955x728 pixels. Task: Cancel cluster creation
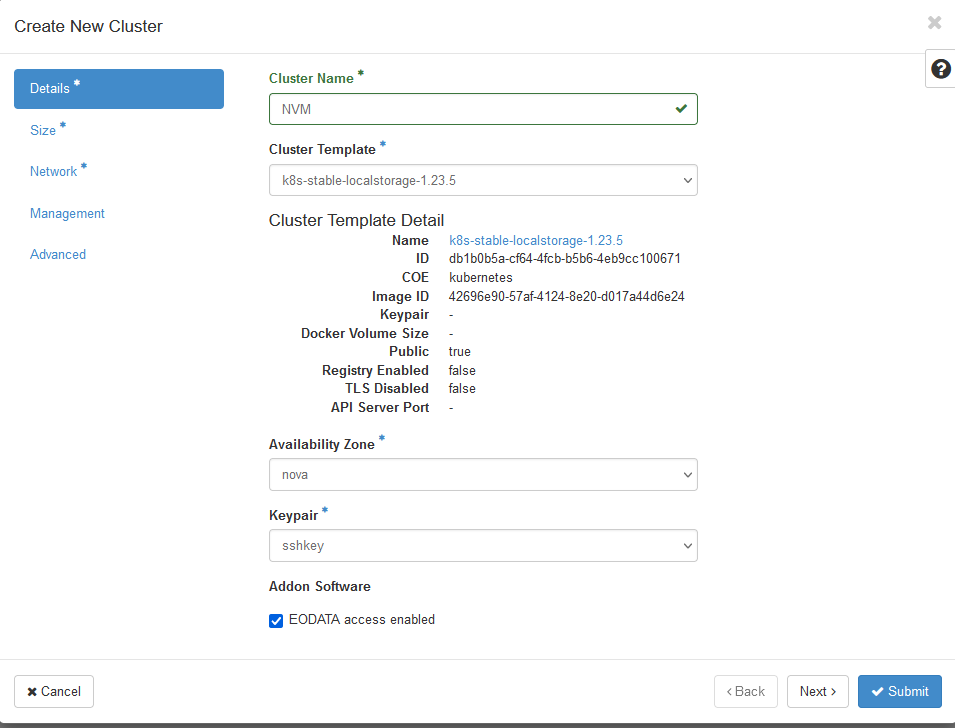53,691
